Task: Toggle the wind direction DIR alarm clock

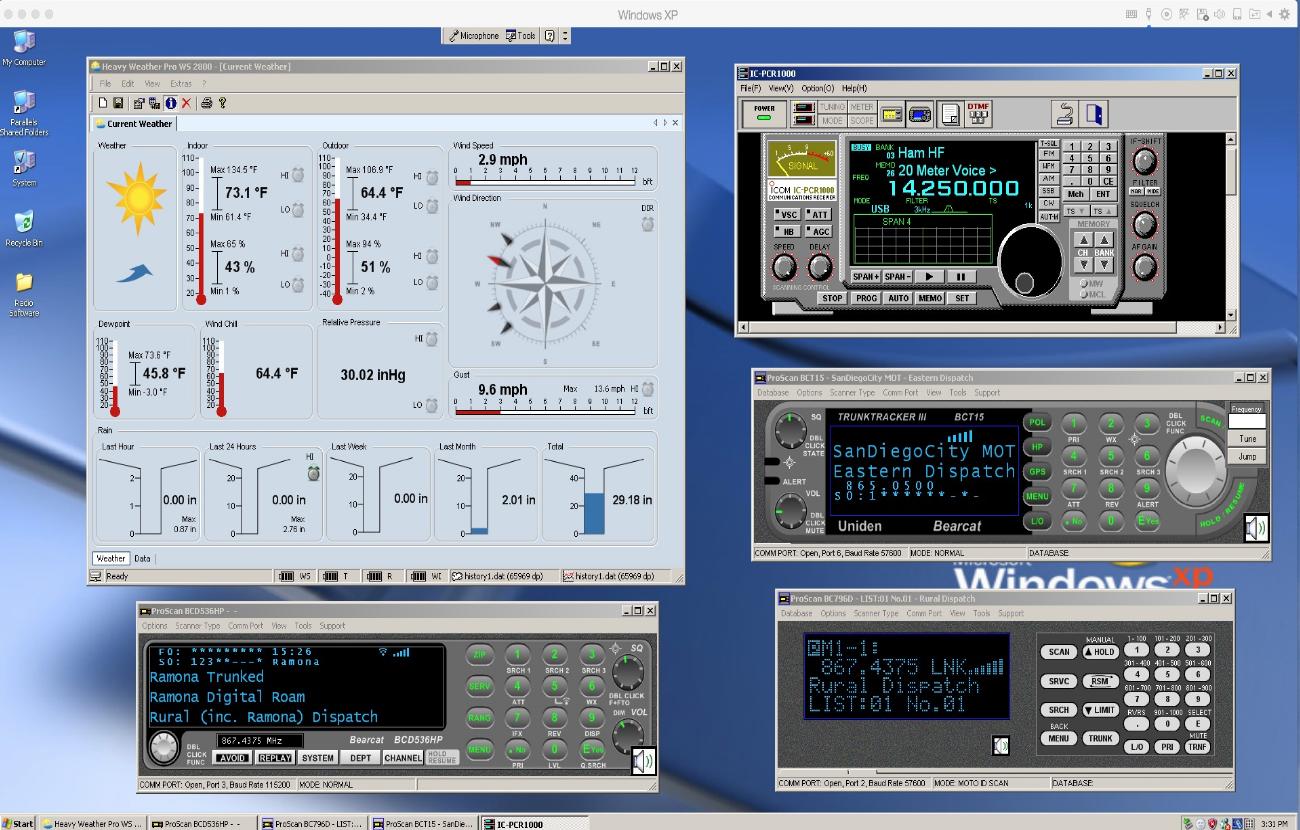Action: 647,223
